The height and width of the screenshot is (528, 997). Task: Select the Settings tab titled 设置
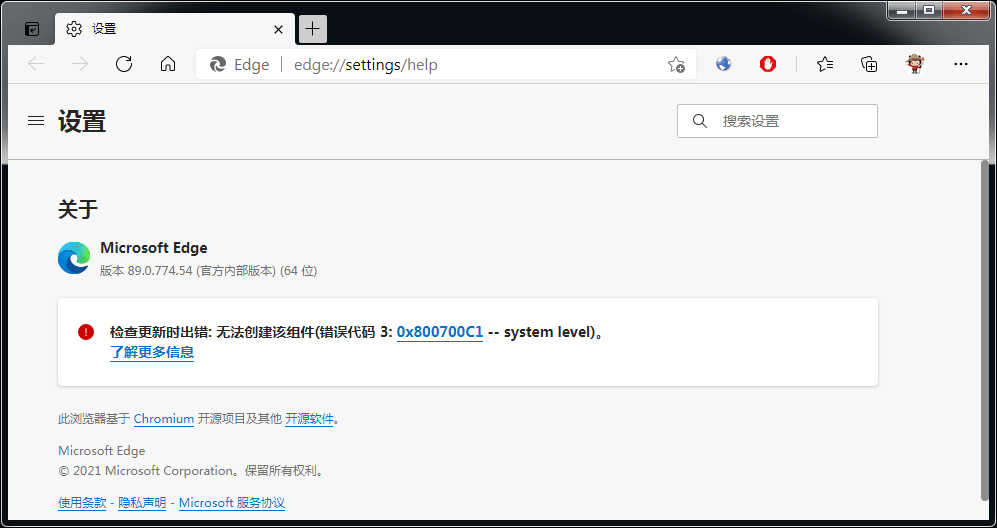175,29
